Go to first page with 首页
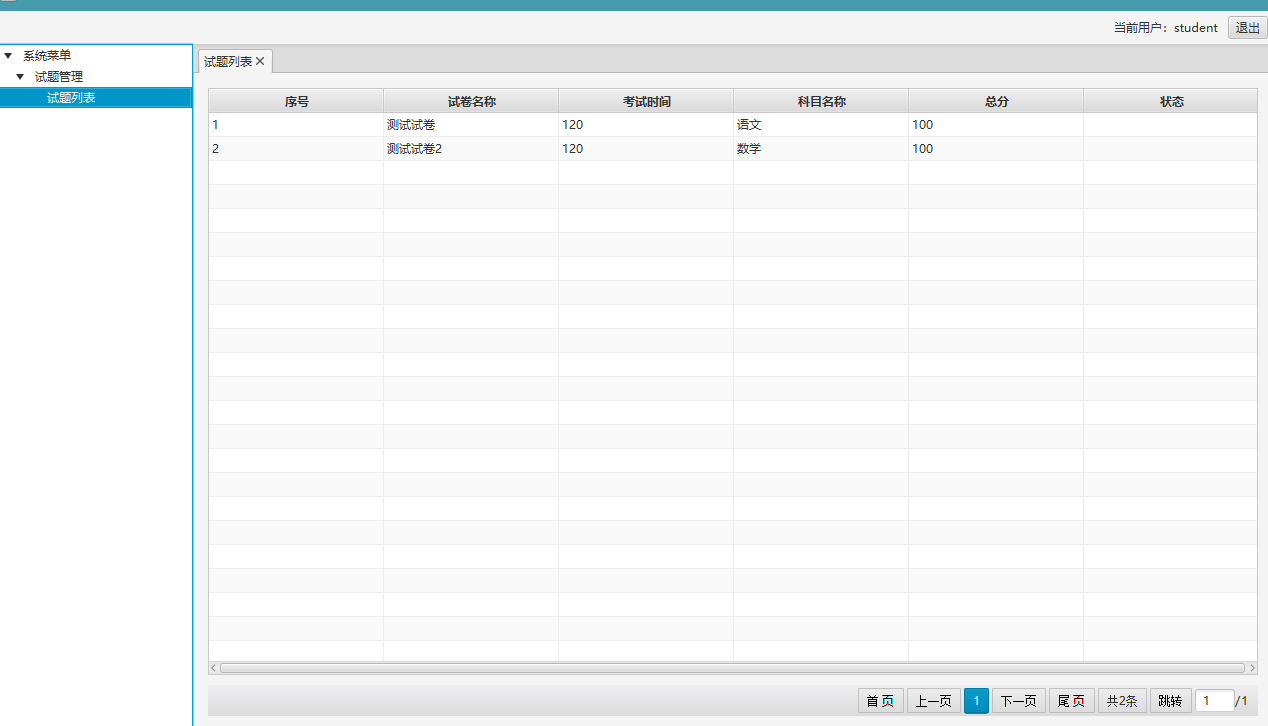 (x=880, y=701)
